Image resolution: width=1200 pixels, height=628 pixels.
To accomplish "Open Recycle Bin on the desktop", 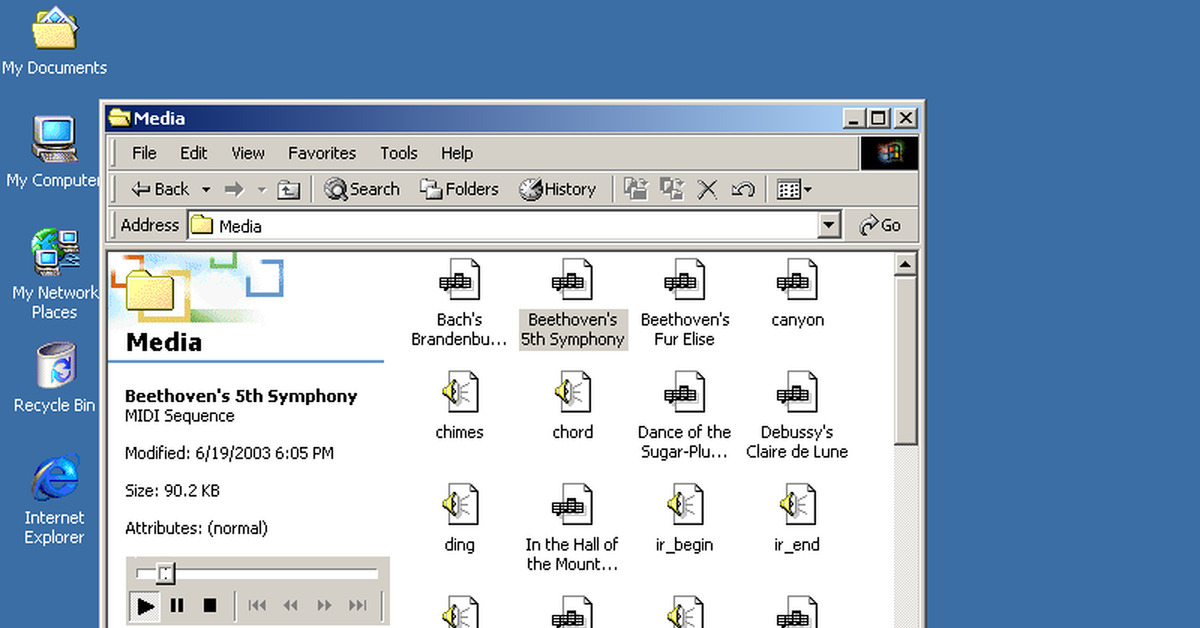I will point(55,366).
